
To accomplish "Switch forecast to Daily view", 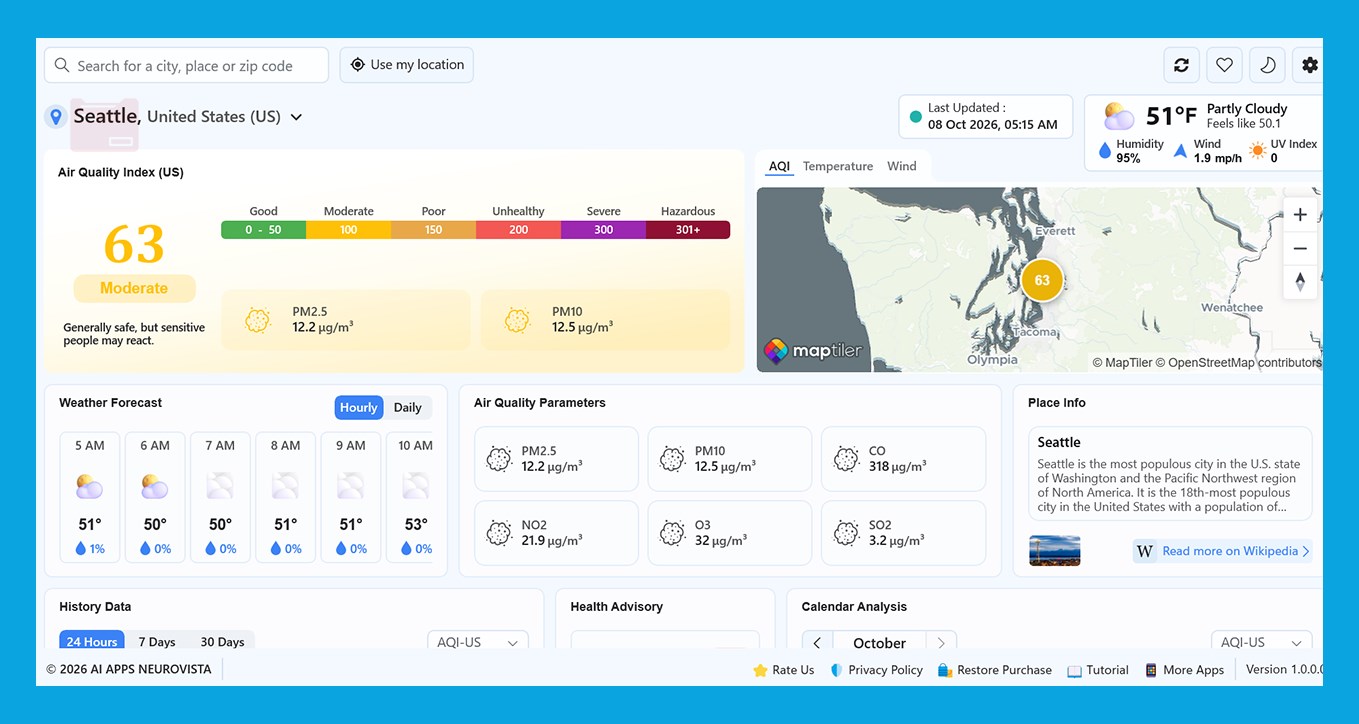I will [x=407, y=408].
